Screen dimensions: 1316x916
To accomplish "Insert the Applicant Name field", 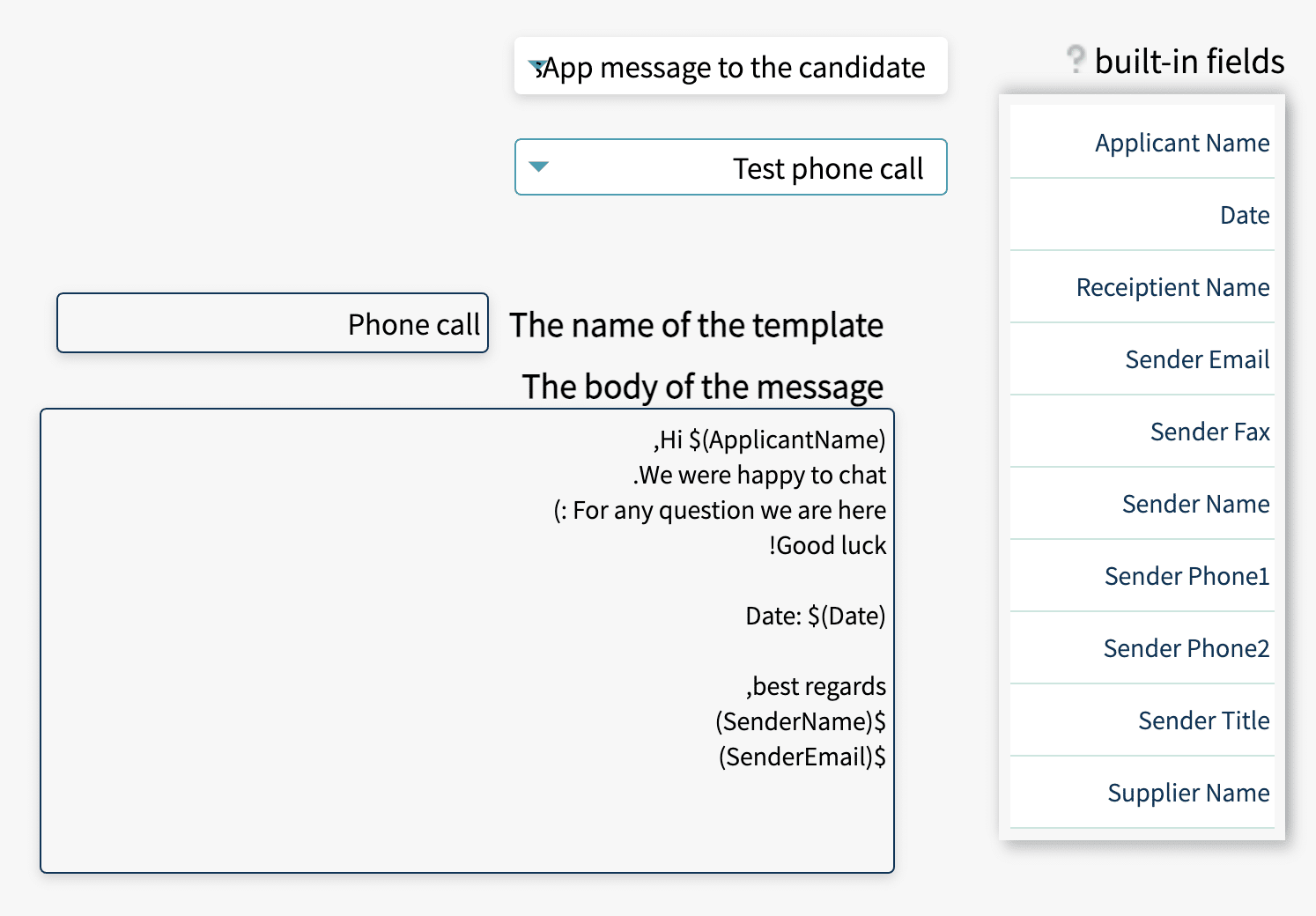I will [1142, 143].
